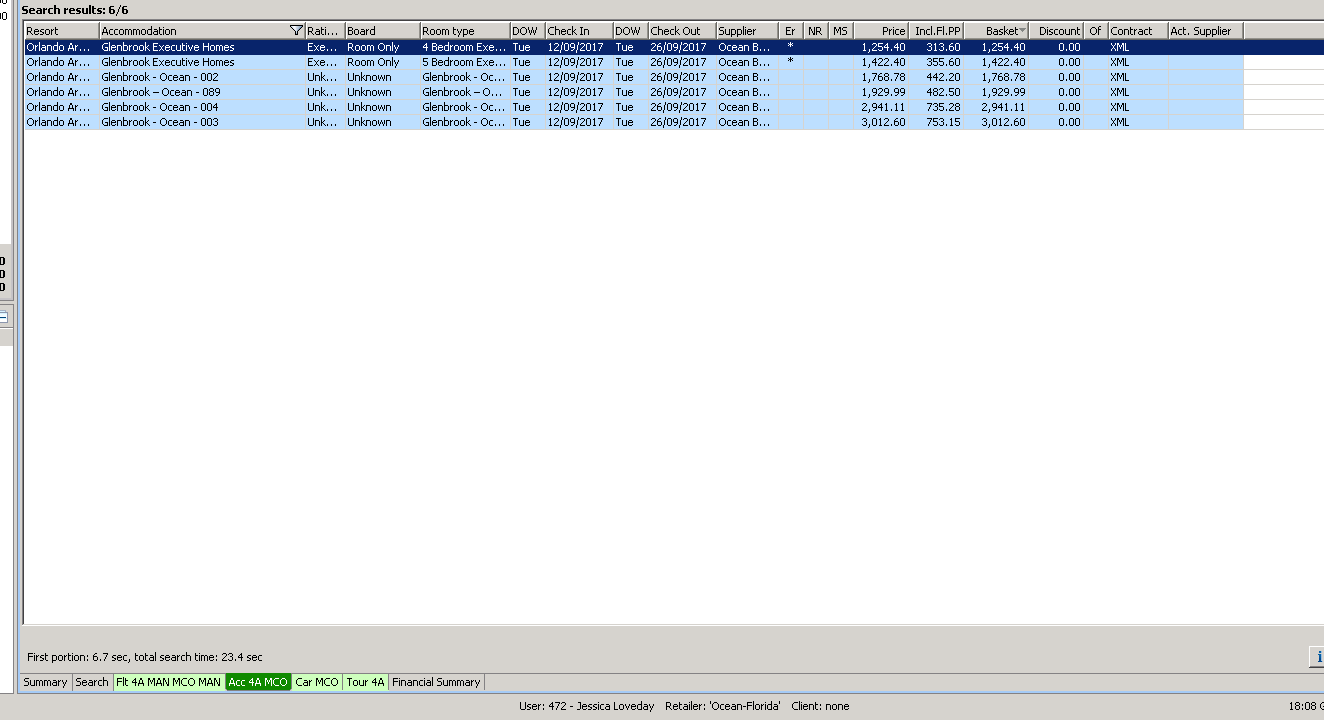The height and width of the screenshot is (720, 1324).
Task: Select the Car MCO tab
Action: [x=317, y=682]
